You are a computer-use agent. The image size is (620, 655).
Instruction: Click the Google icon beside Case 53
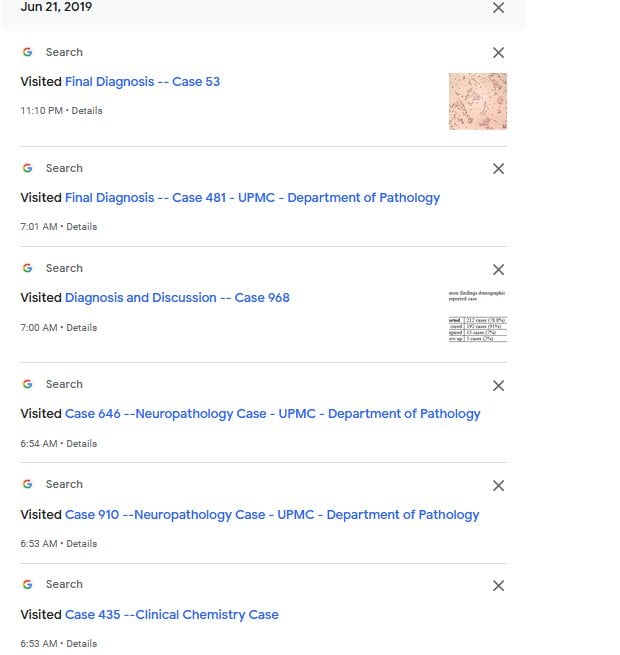click(x=28, y=52)
